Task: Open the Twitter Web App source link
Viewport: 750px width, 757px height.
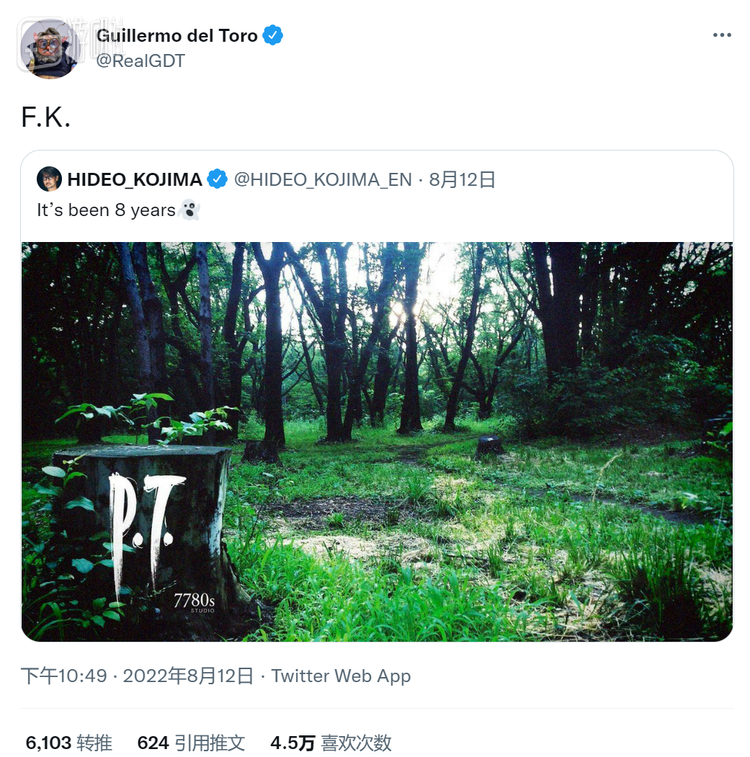Action: 341,676
